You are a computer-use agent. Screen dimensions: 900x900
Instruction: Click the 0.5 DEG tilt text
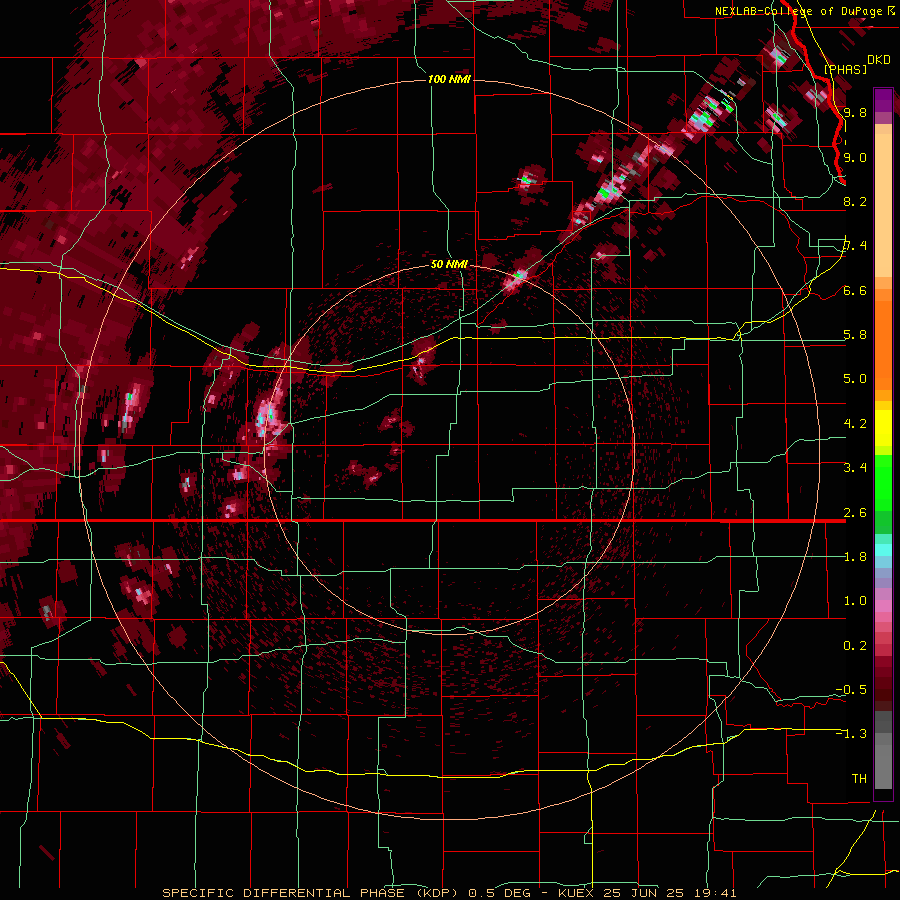pos(501,893)
